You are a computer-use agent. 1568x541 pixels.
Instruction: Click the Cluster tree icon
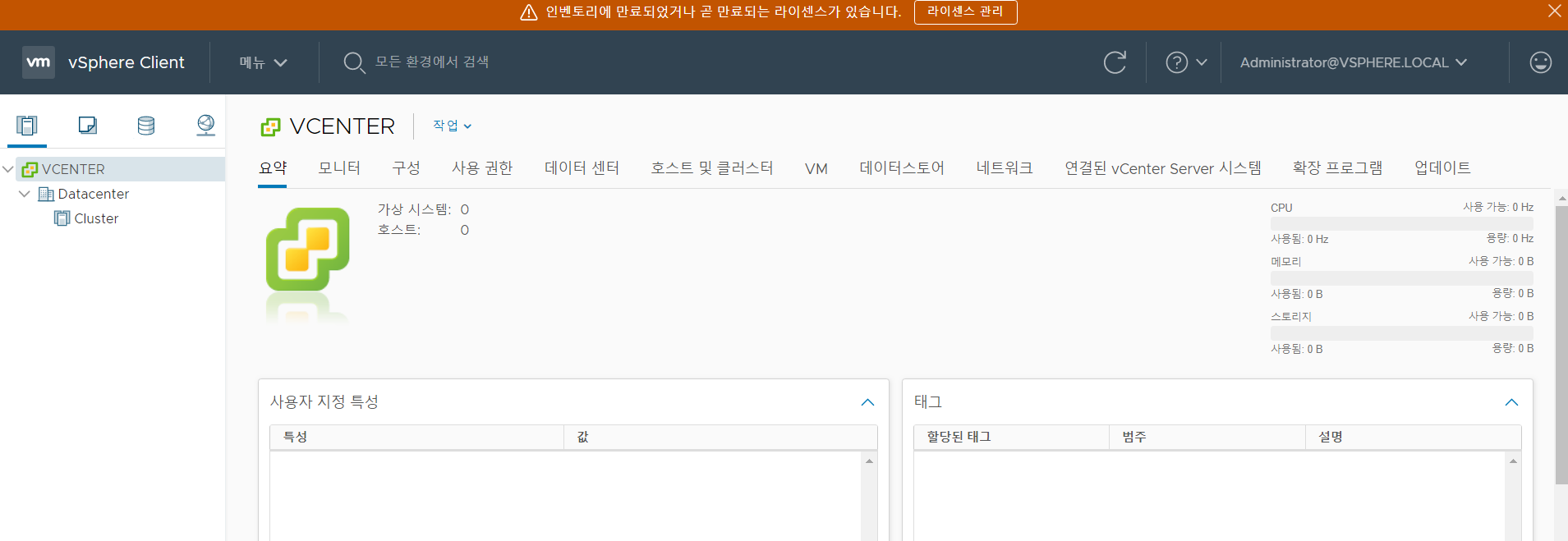(62, 218)
